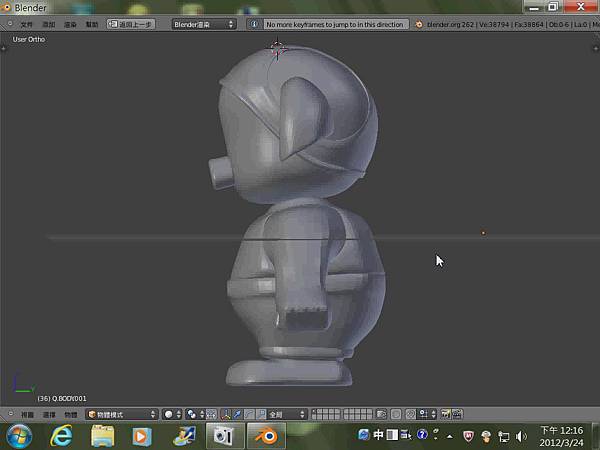Click the 'No more keyframes to jump to' report
This screenshot has width=600, height=450.
(335, 24)
